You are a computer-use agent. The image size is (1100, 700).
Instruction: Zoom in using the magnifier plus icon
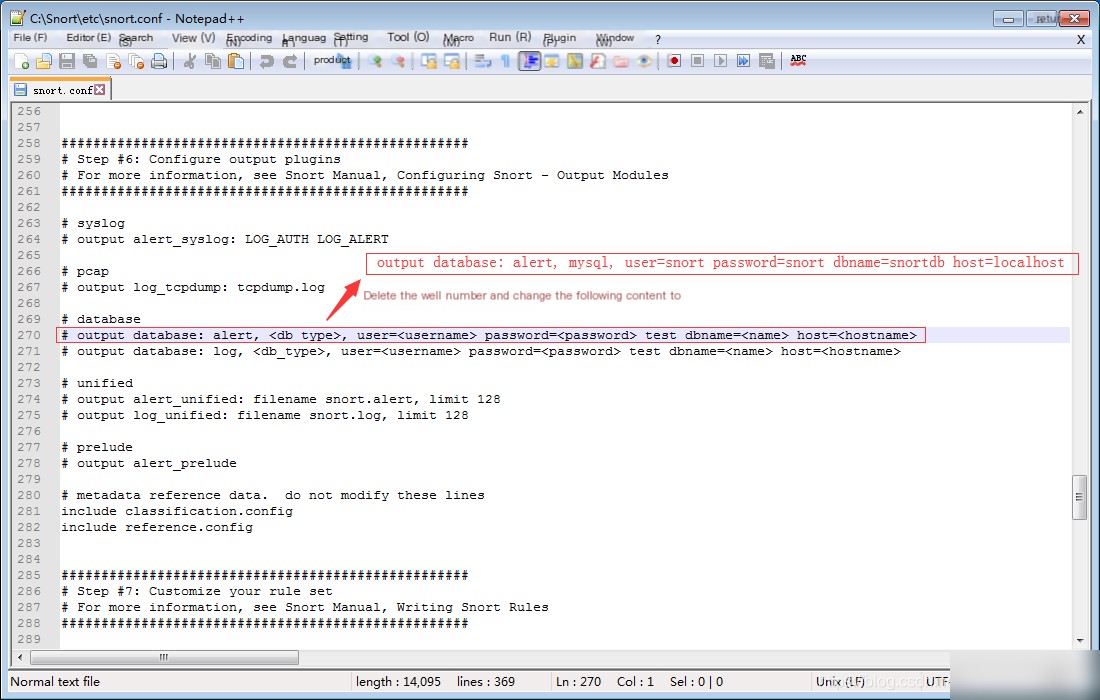coord(375,62)
